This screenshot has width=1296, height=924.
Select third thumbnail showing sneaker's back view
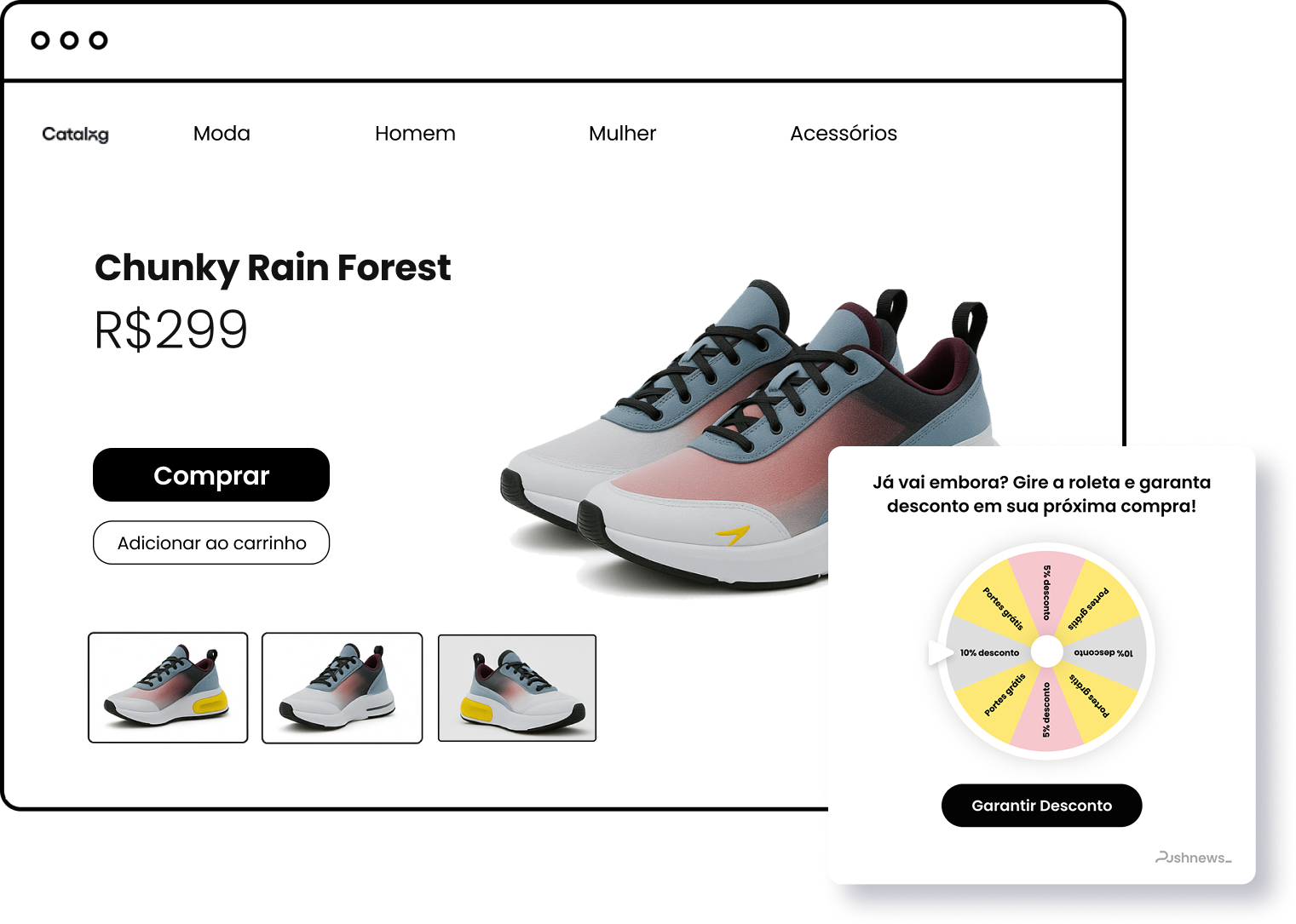[x=517, y=688]
